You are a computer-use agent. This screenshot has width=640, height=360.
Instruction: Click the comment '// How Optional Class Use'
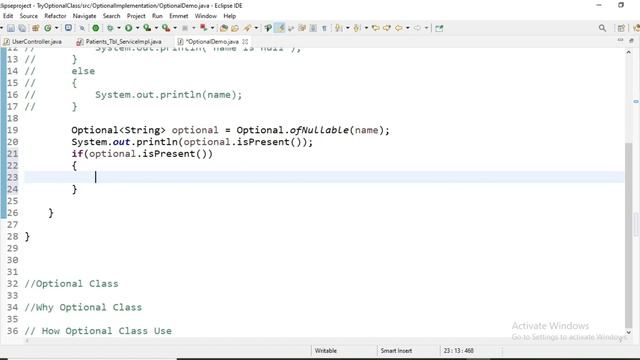click(98, 331)
